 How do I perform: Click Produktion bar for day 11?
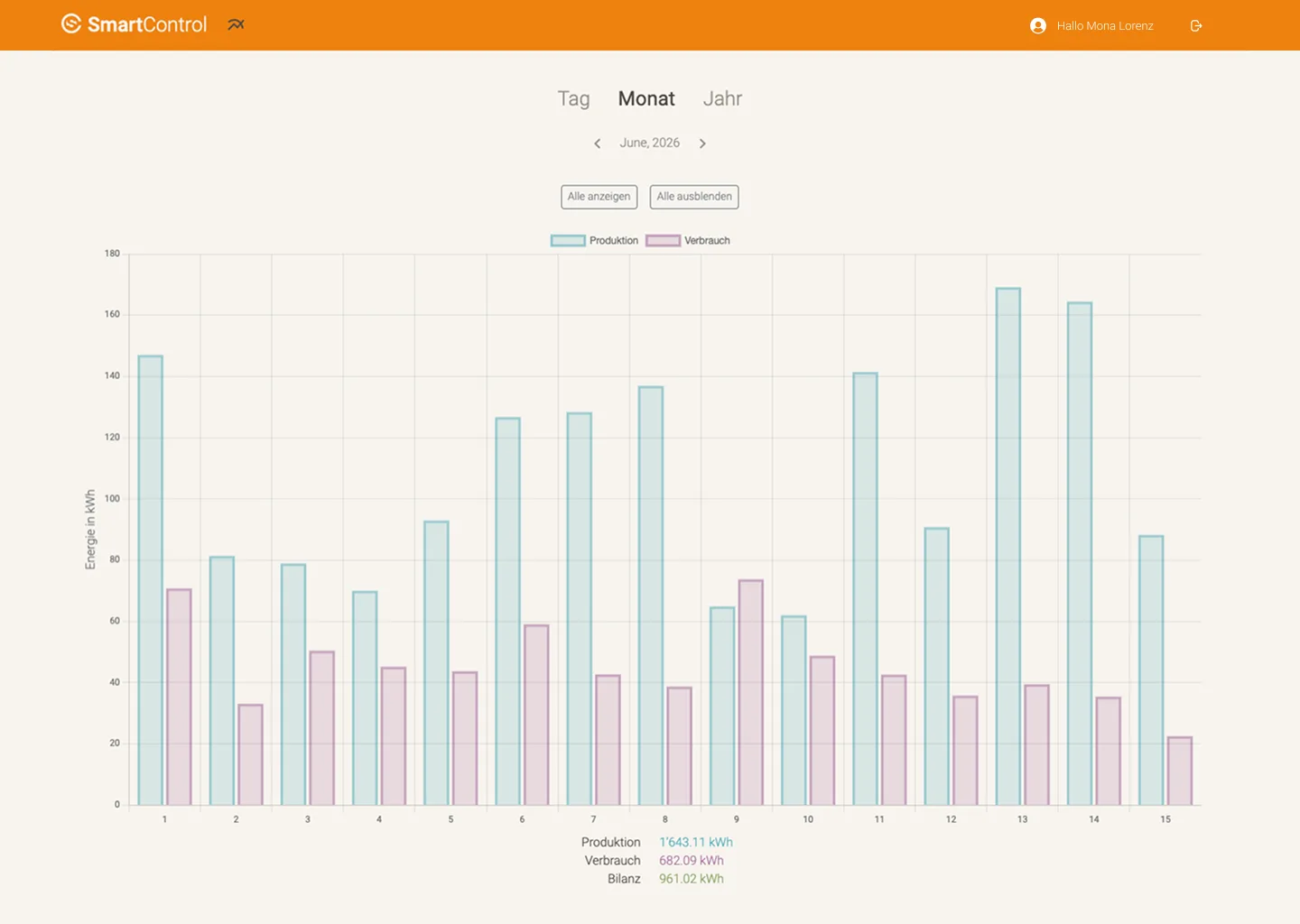[x=865, y=589]
